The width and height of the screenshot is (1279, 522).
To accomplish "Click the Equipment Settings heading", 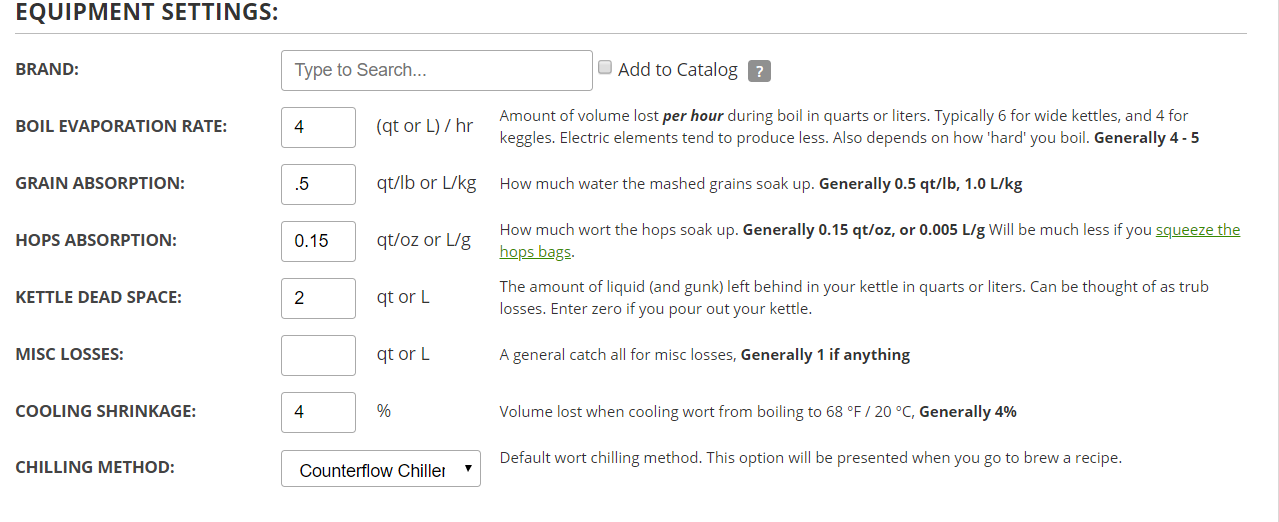I will pos(147,14).
